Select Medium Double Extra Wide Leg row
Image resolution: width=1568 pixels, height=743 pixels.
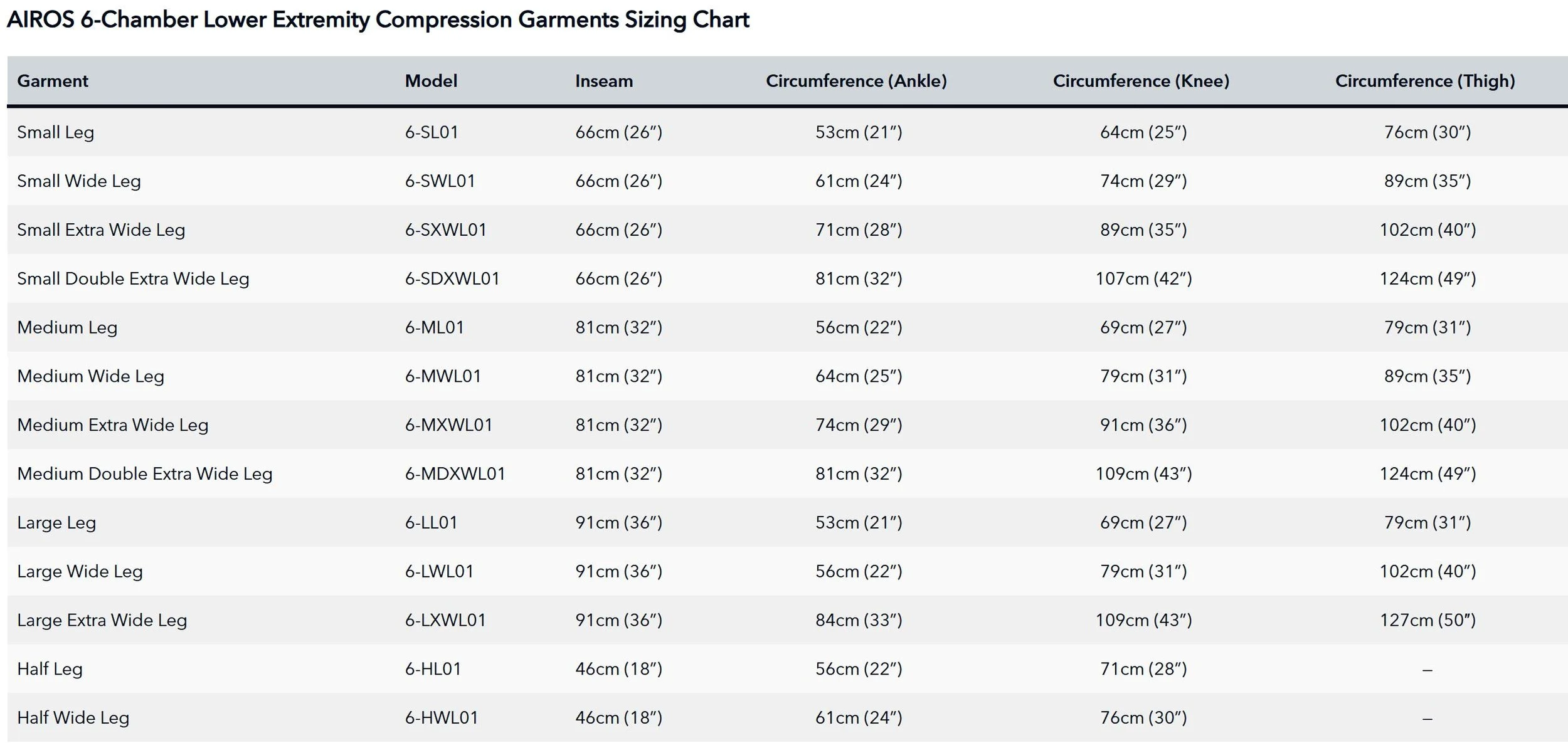click(x=787, y=473)
